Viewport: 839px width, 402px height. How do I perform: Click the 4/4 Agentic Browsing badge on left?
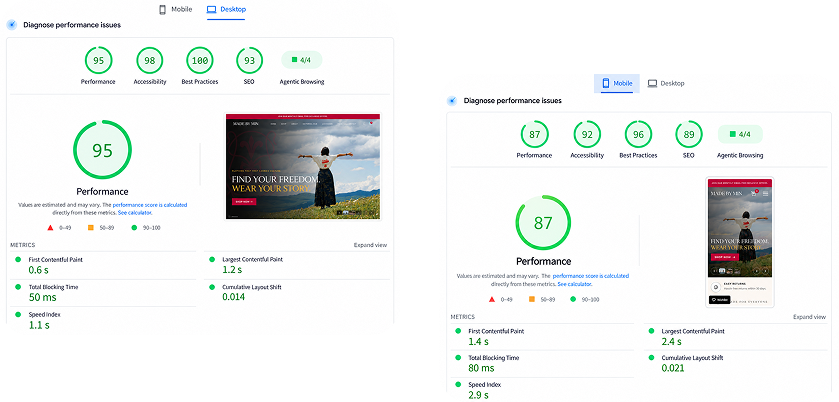pos(302,60)
